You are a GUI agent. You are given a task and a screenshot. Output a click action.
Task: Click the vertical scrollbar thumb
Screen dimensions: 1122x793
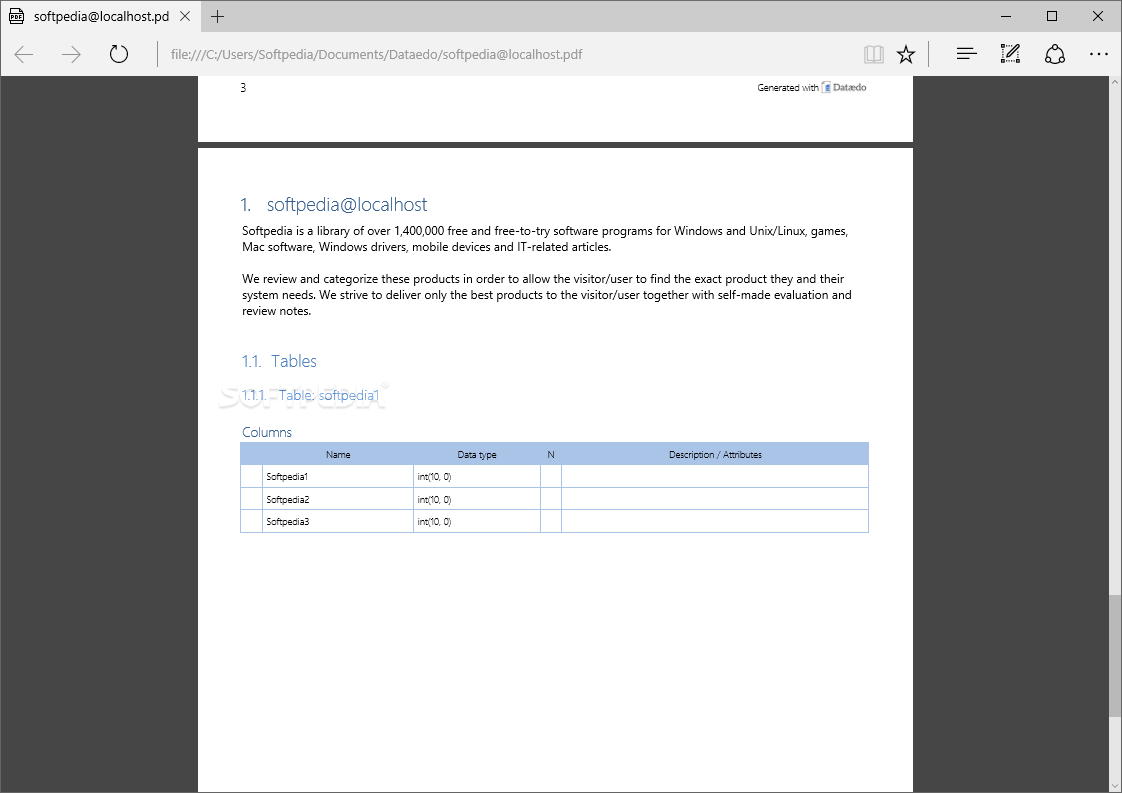tap(1115, 656)
